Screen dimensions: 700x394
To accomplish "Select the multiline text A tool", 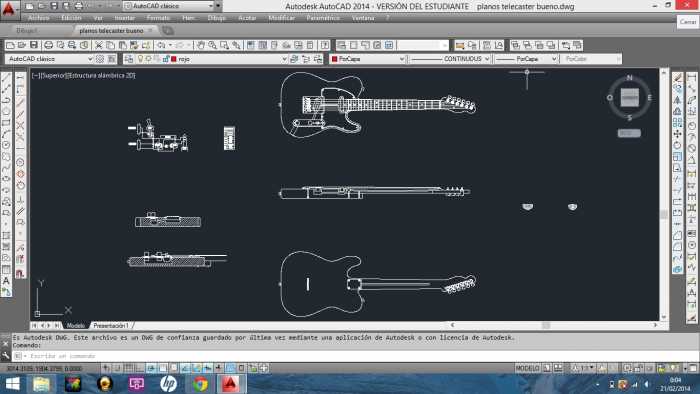I will point(6,281).
